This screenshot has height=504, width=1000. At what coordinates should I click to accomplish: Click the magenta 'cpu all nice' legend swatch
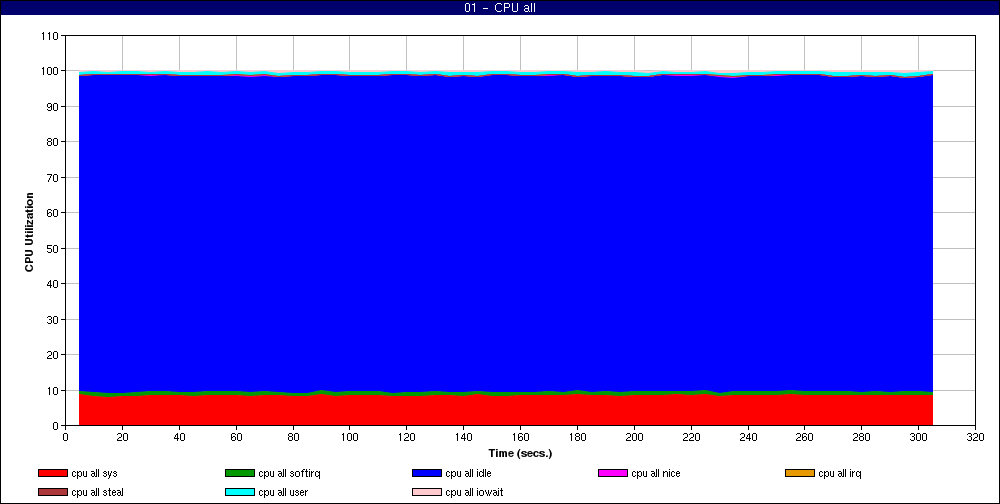(x=612, y=473)
